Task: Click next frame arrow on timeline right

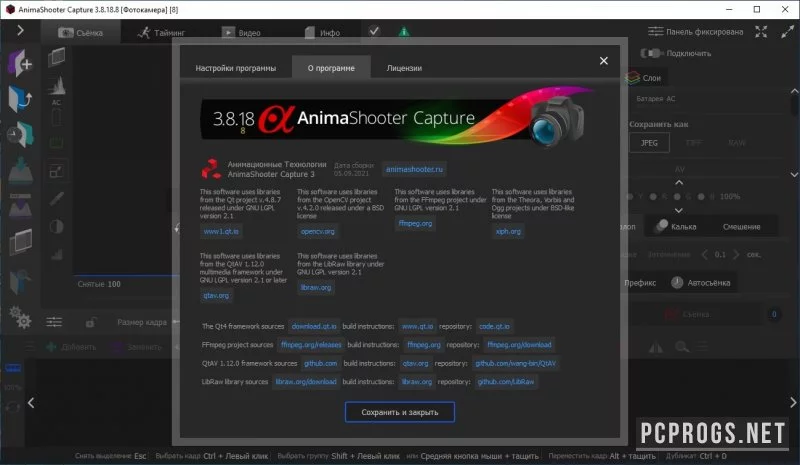Action: 793,402
